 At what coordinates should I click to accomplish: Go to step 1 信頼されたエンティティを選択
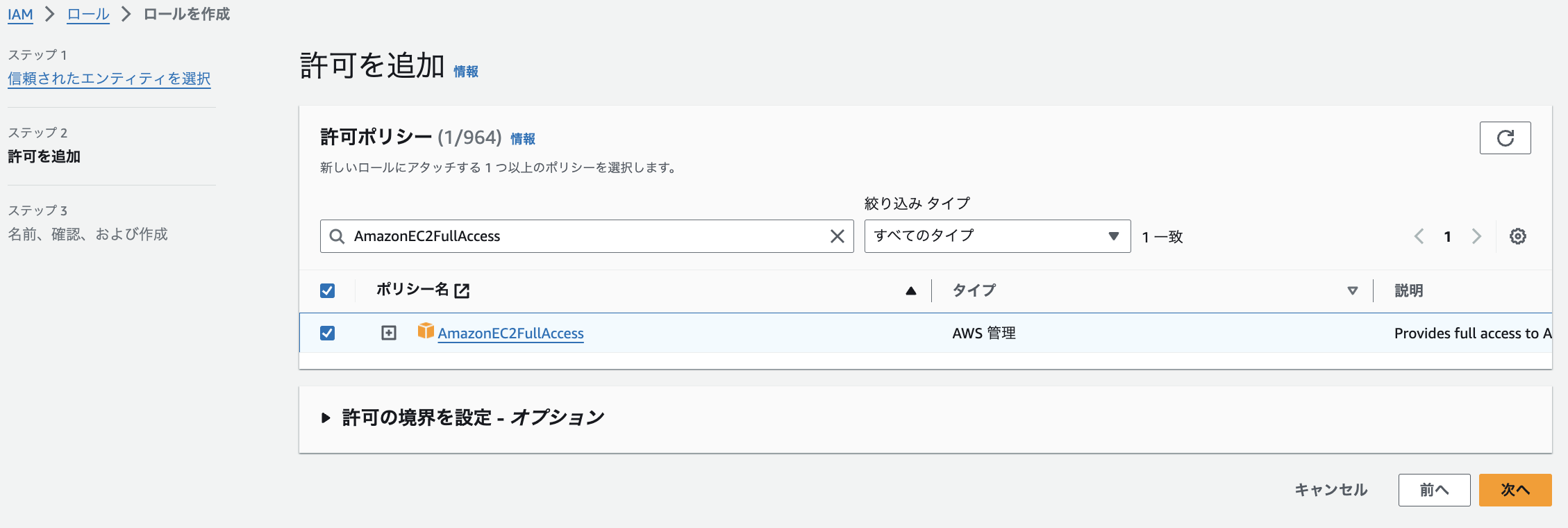(x=109, y=79)
